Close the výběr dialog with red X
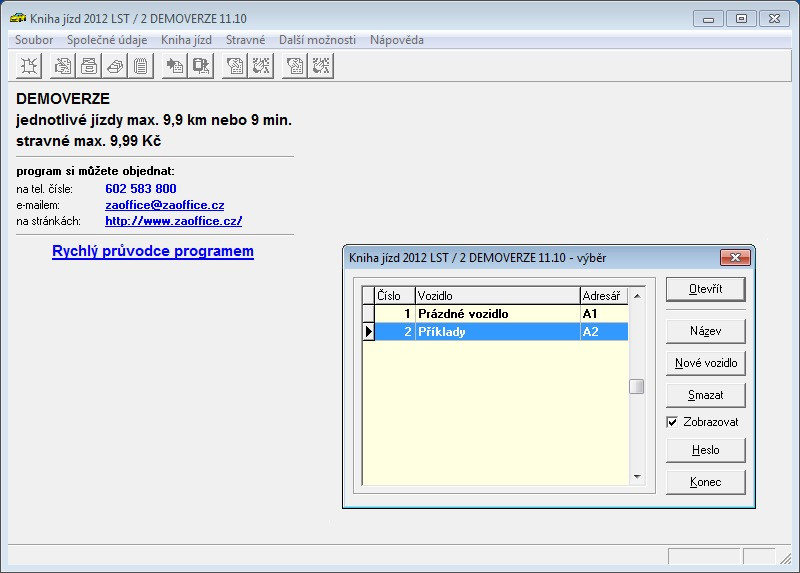The image size is (800, 573). coord(735,258)
